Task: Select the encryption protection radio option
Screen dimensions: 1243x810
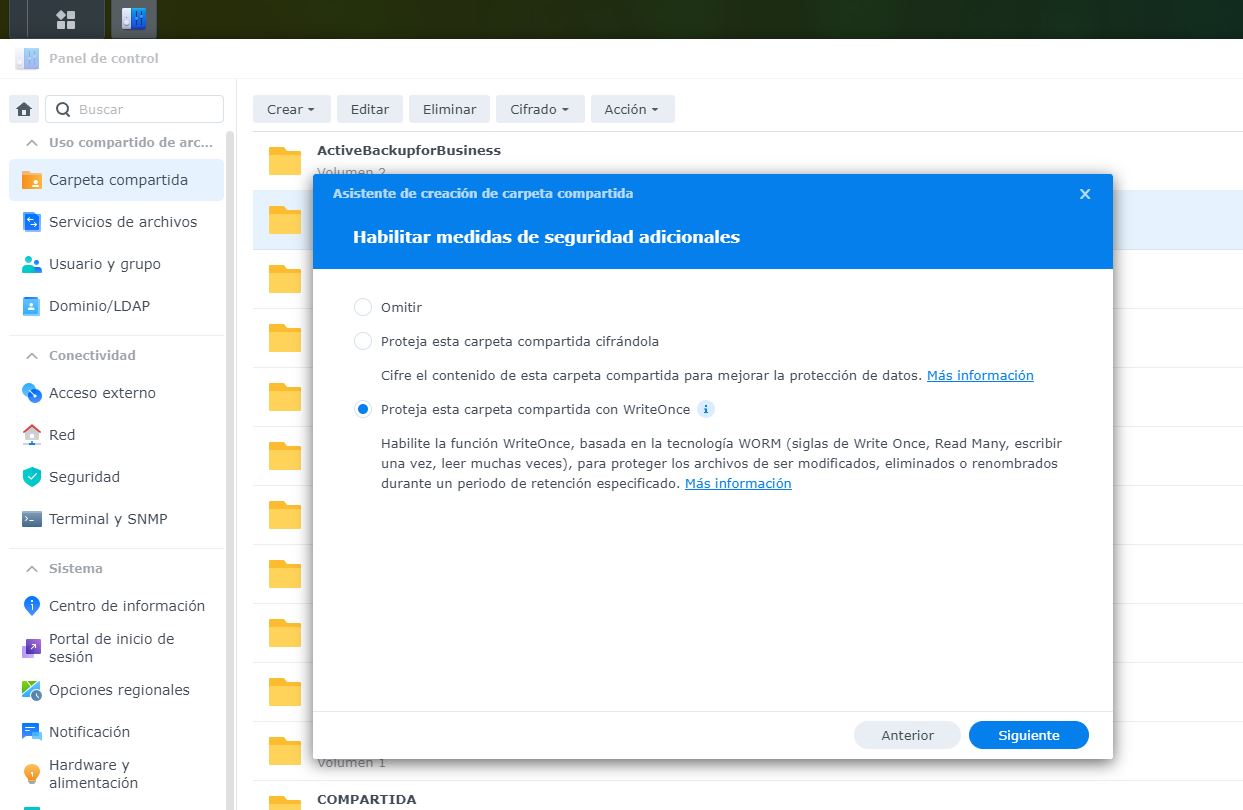Action: pos(363,341)
